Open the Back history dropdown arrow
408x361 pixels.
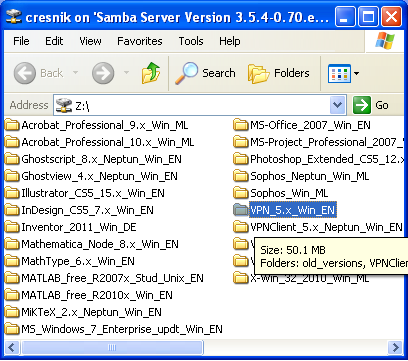pyautogui.click(x=76, y=72)
